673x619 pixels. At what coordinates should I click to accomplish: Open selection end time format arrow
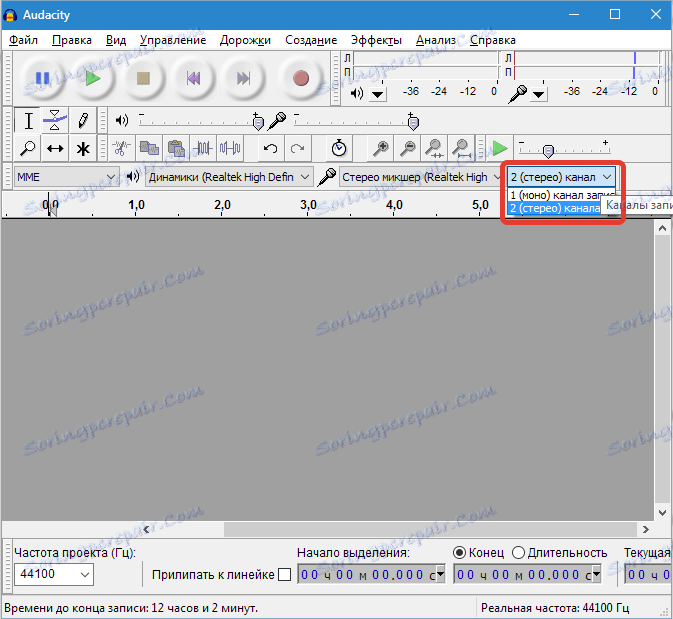tap(596, 574)
